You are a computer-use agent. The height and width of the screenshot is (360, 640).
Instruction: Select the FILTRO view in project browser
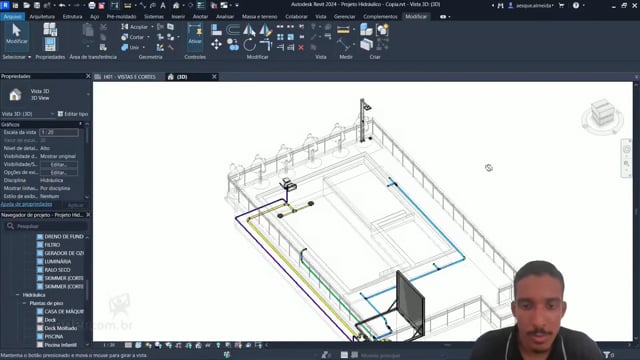point(52,245)
